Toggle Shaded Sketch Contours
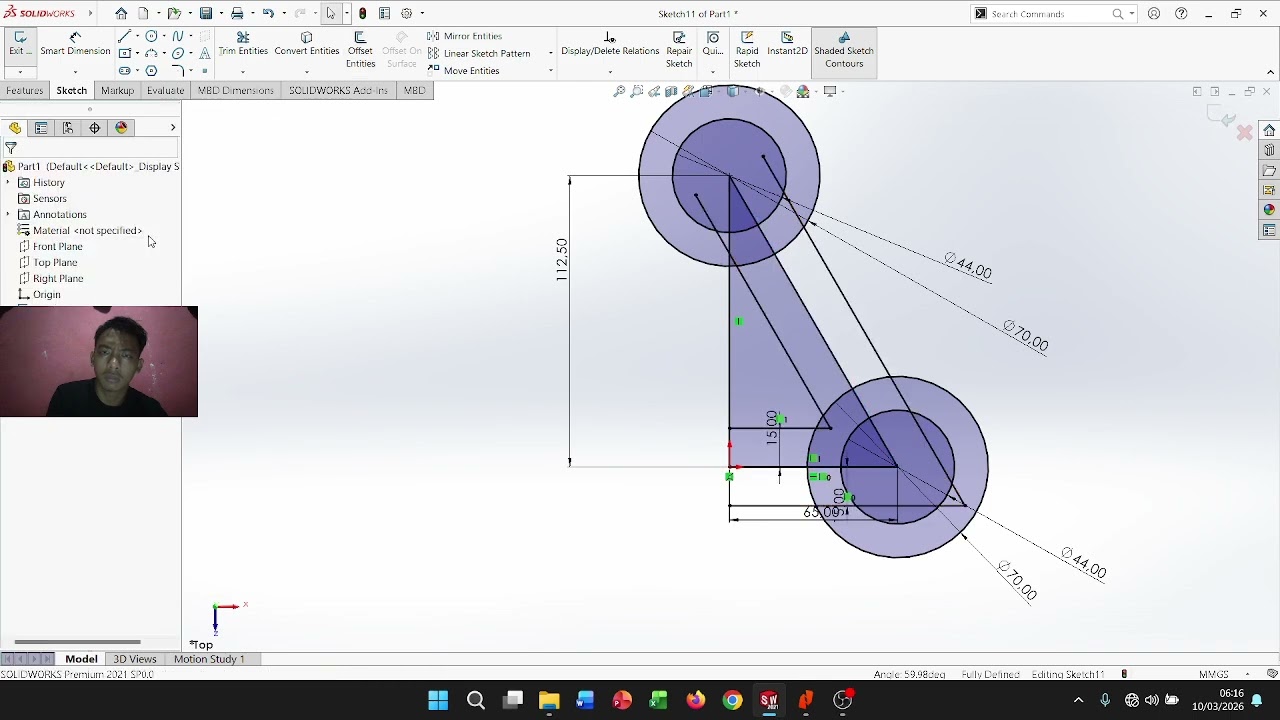This screenshot has height=720, width=1280. [844, 50]
